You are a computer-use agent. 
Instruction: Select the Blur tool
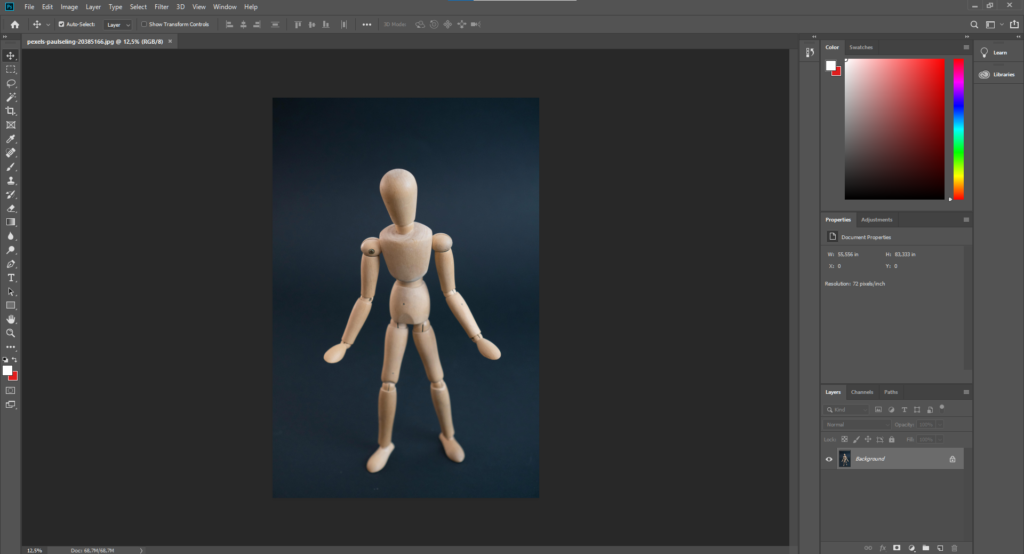pos(10,236)
